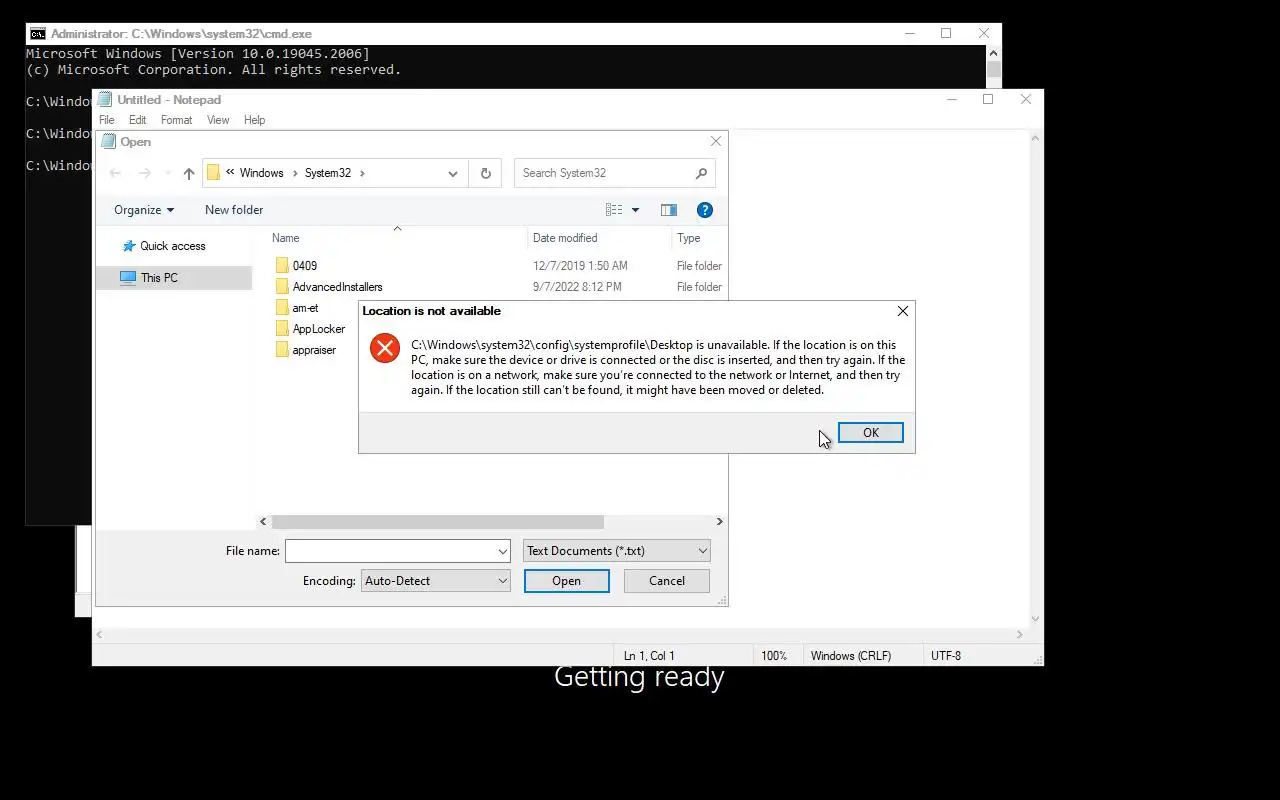
Task: Click the file list scroll-right arrow
Action: tap(719, 522)
